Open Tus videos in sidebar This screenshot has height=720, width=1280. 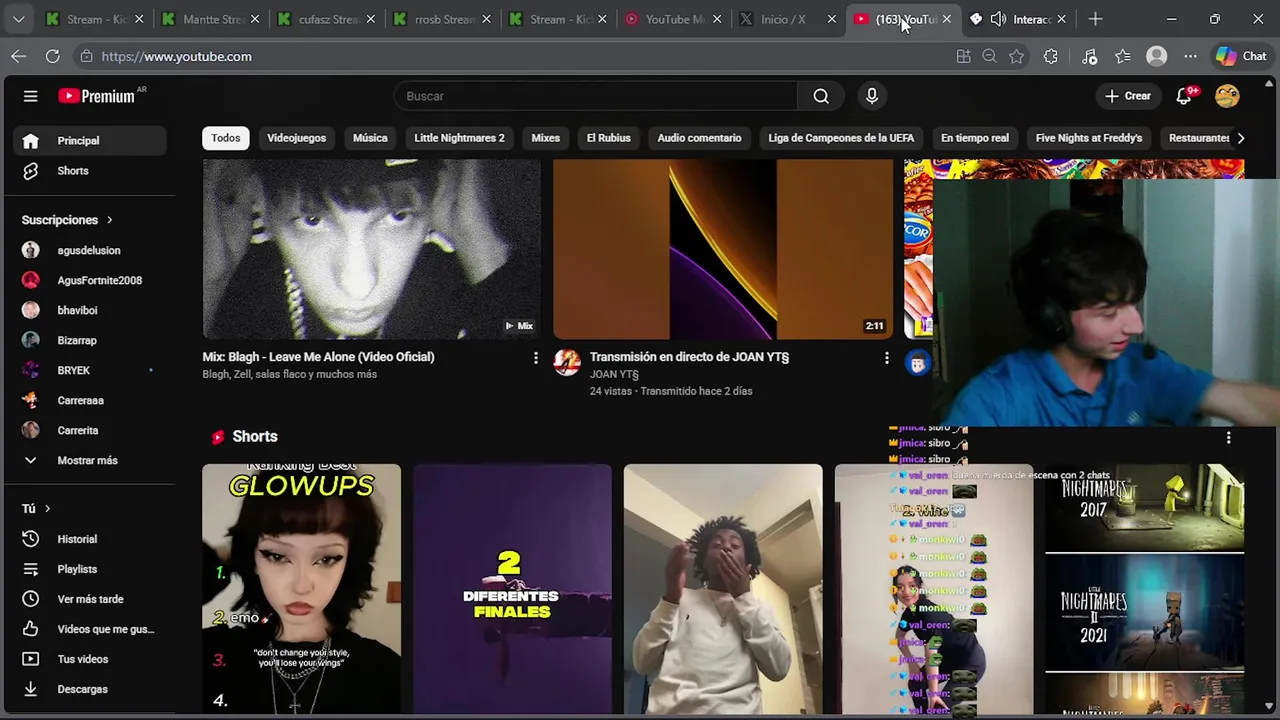(90, 659)
